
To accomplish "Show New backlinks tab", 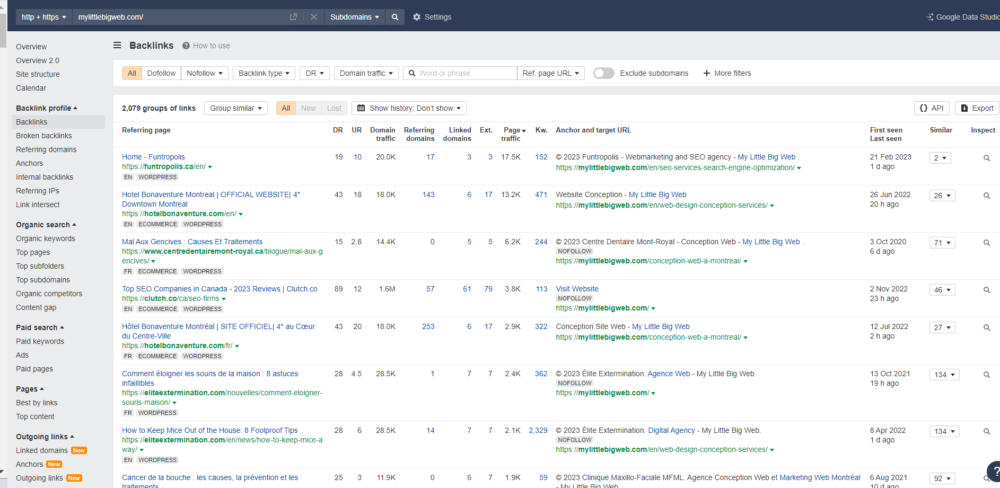I will tap(309, 108).
